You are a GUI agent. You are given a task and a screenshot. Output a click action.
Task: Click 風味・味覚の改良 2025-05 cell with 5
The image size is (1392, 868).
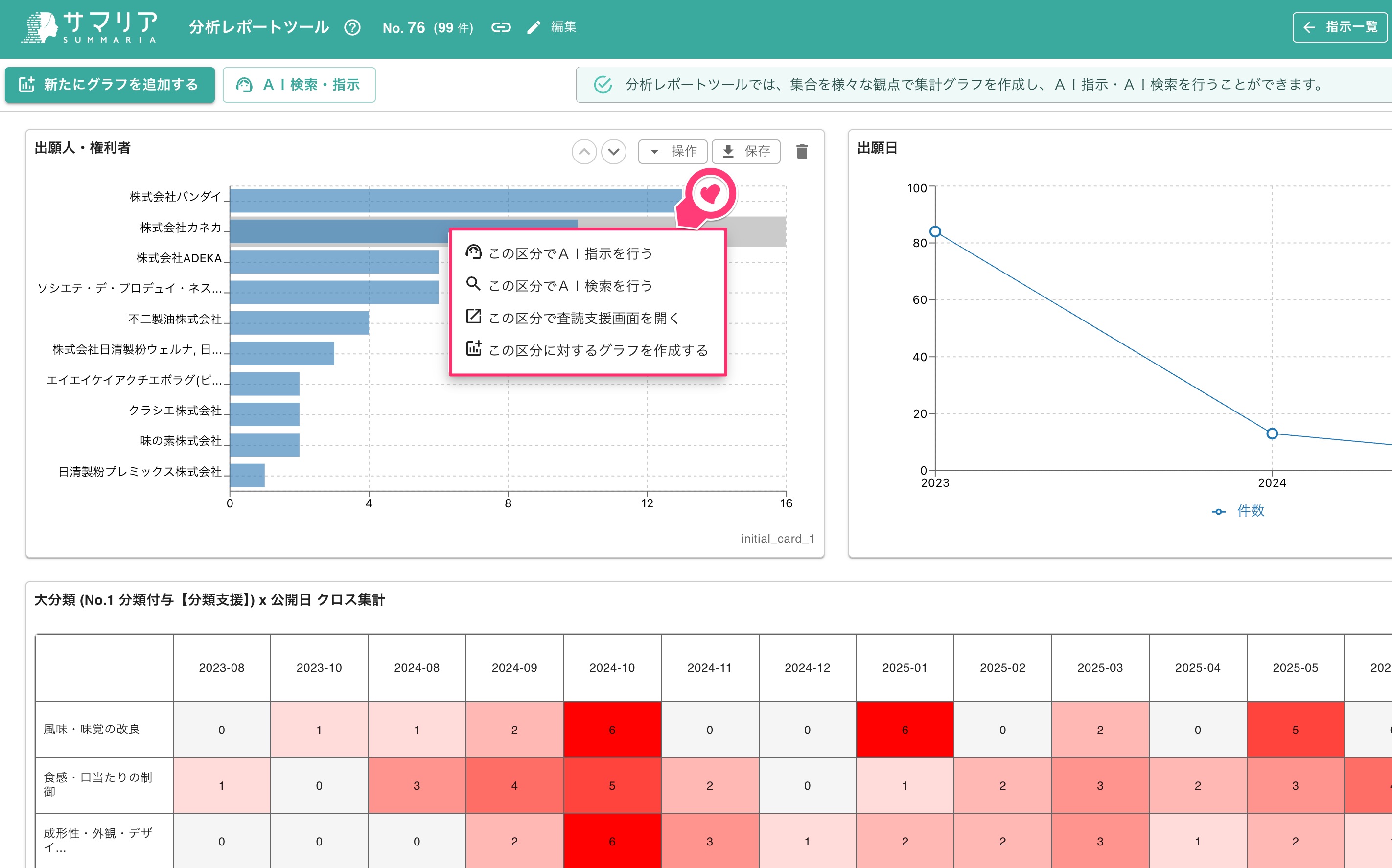1296,730
